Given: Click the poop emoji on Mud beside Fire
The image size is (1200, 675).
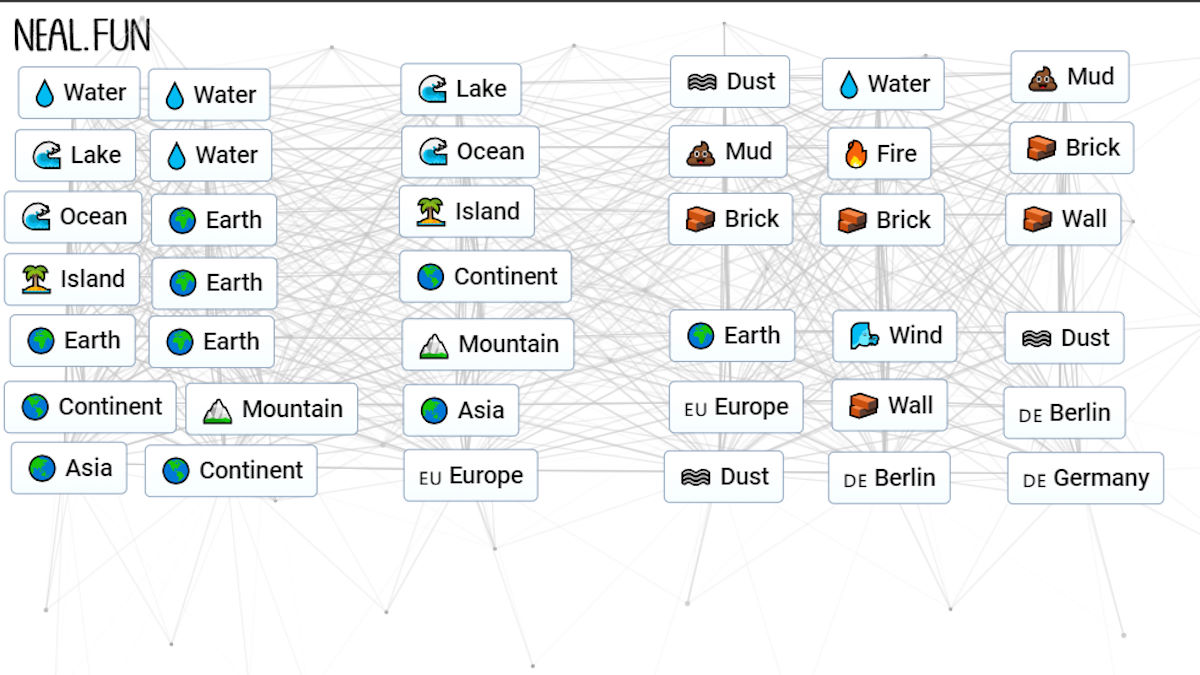Looking at the screenshot, I should click(700, 152).
